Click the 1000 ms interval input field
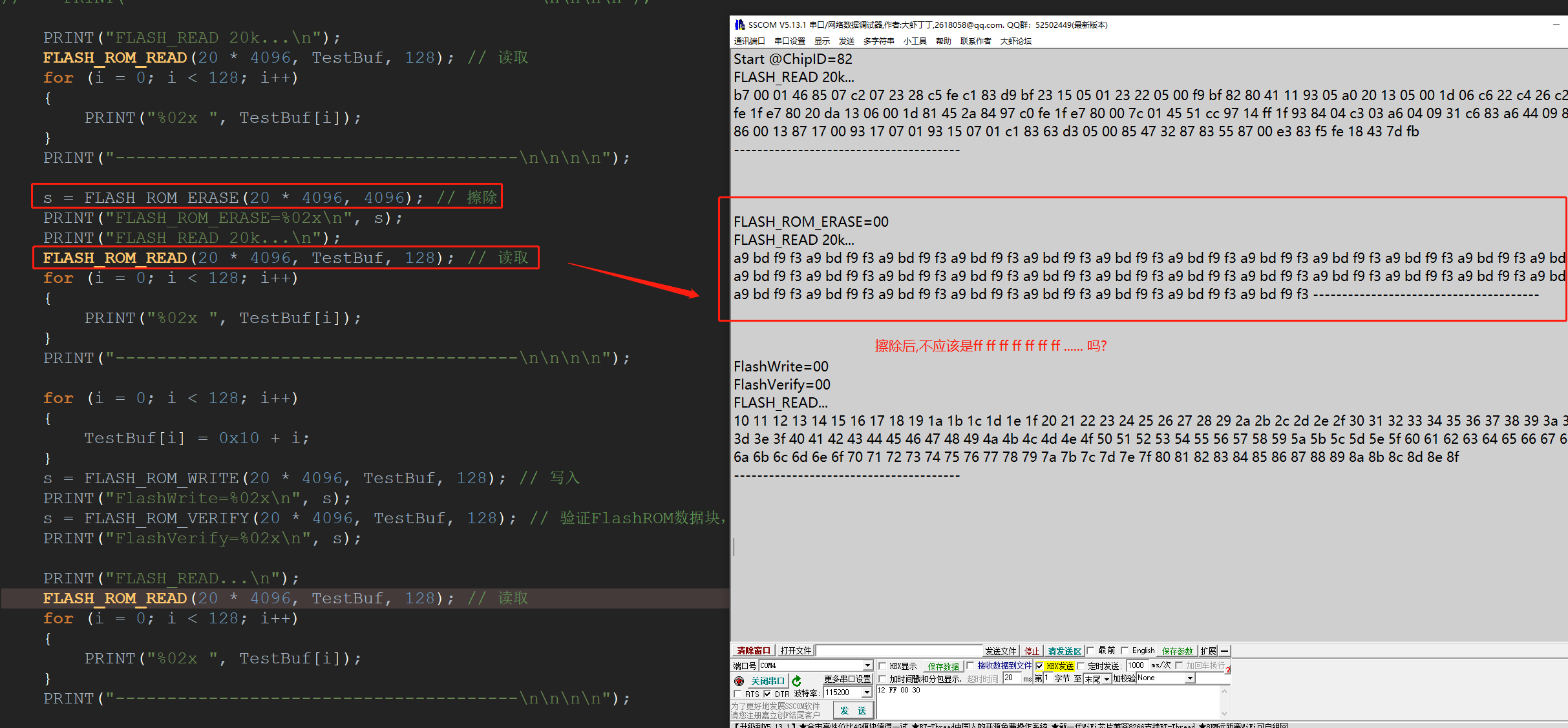 (x=1137, y=665)
